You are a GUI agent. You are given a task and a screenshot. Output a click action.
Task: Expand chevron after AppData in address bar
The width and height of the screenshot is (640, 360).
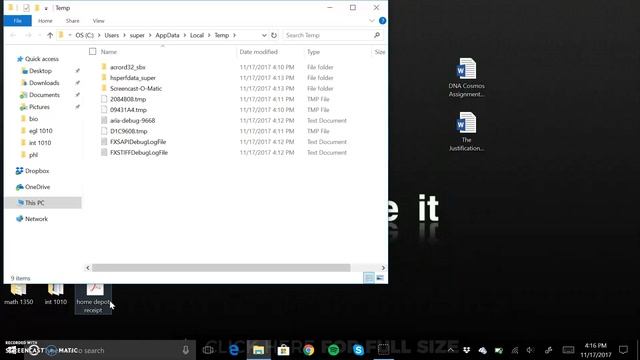184,36
